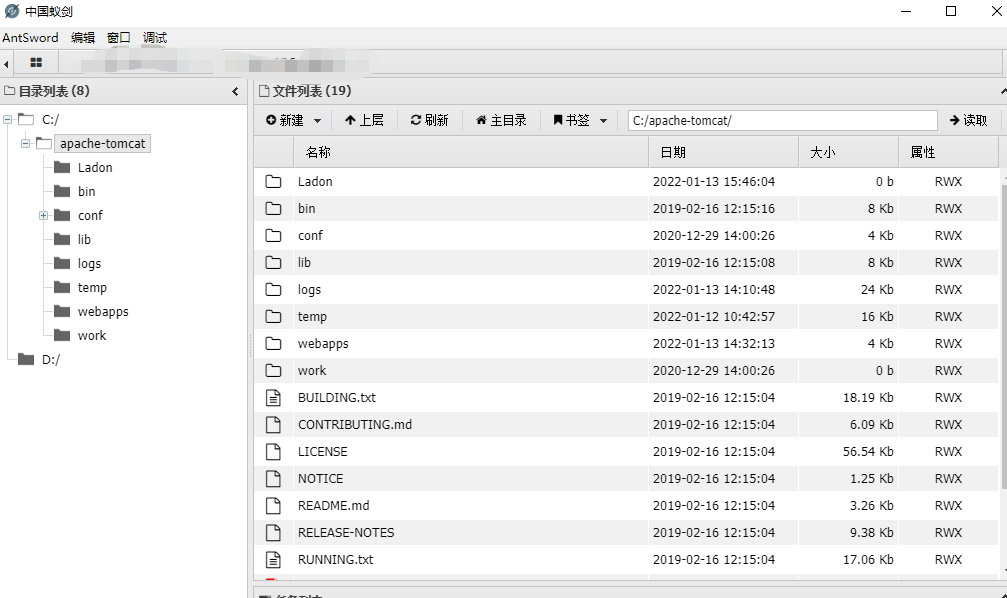
Task: Collapse the 目录列表 directory panel
Action: 235,91
